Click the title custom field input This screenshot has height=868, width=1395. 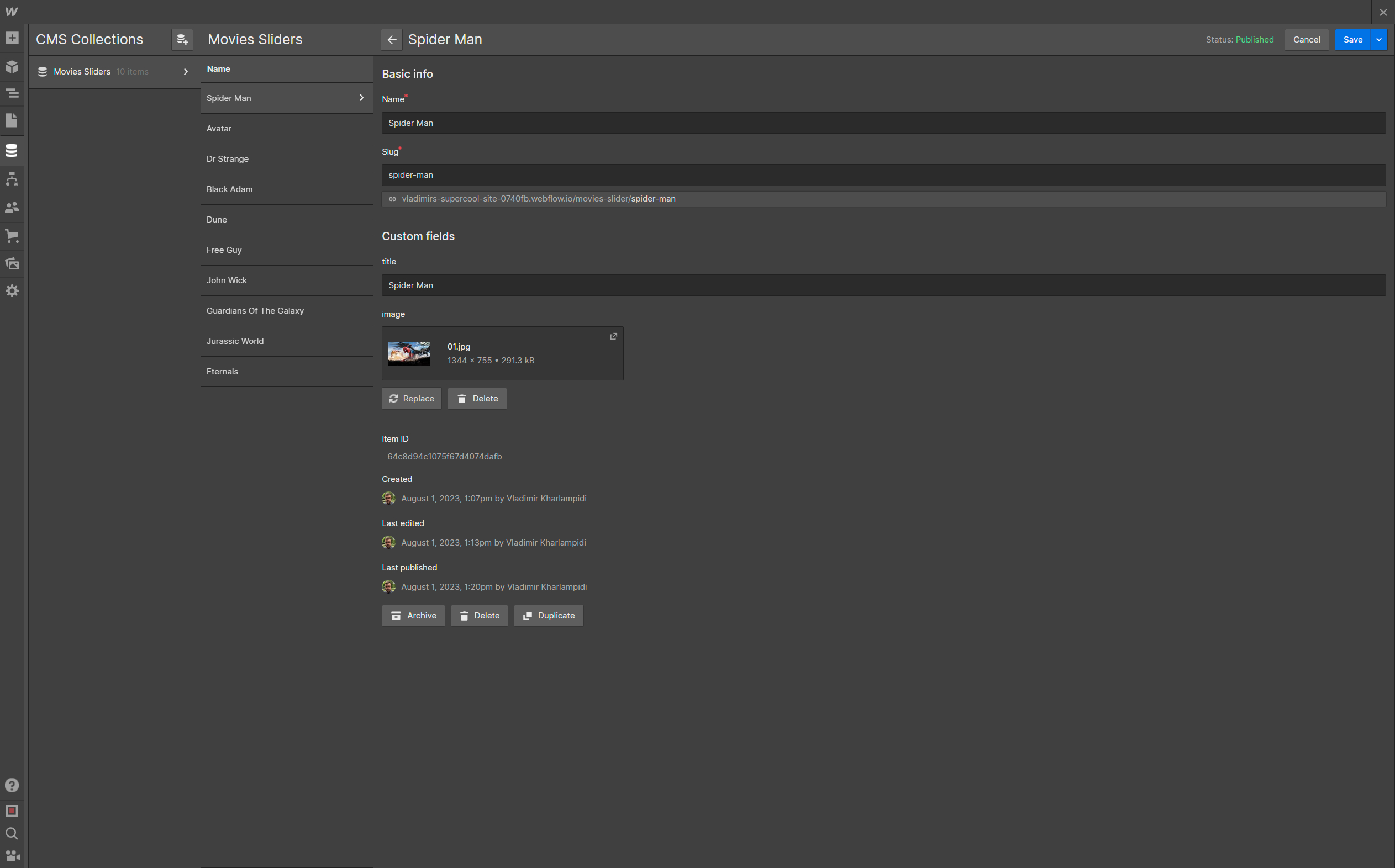tap(884, 285)
